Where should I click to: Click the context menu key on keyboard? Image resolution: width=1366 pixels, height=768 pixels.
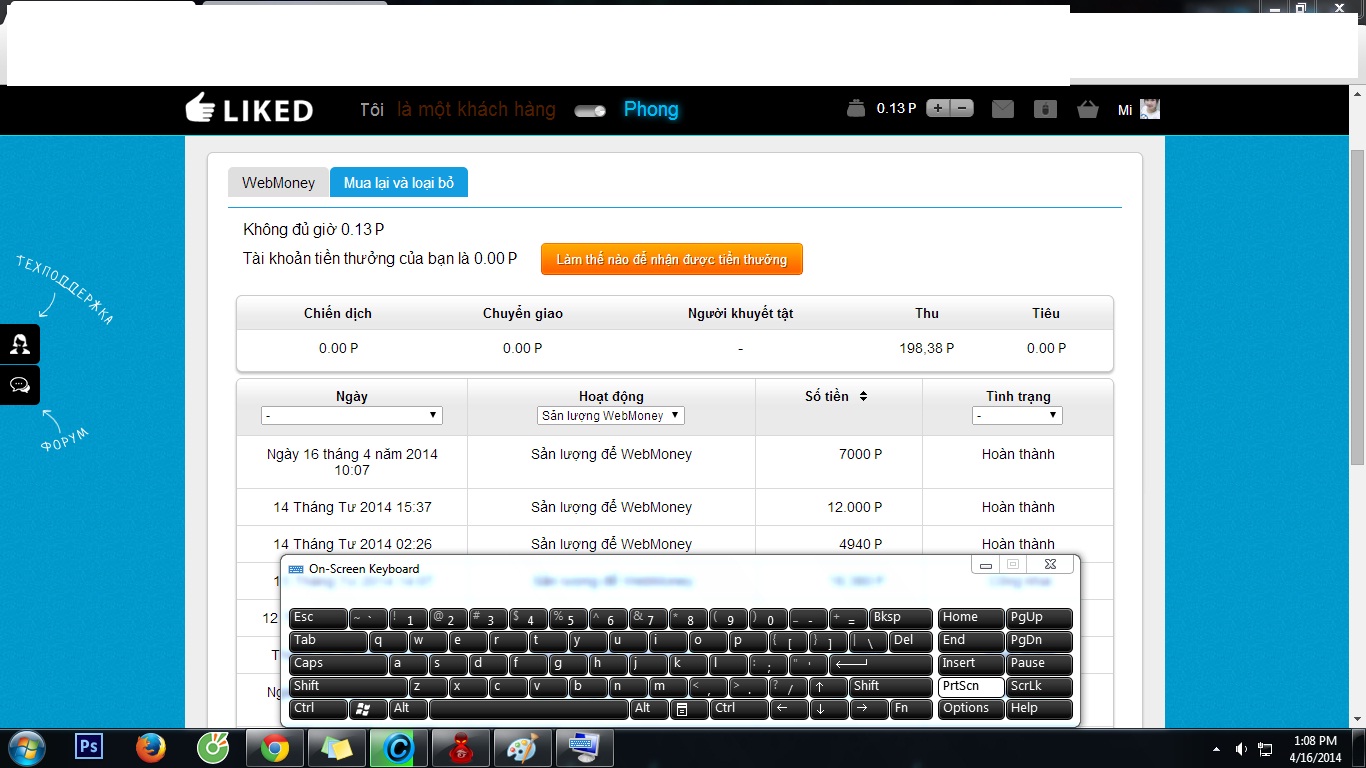[x=689, y=710]
